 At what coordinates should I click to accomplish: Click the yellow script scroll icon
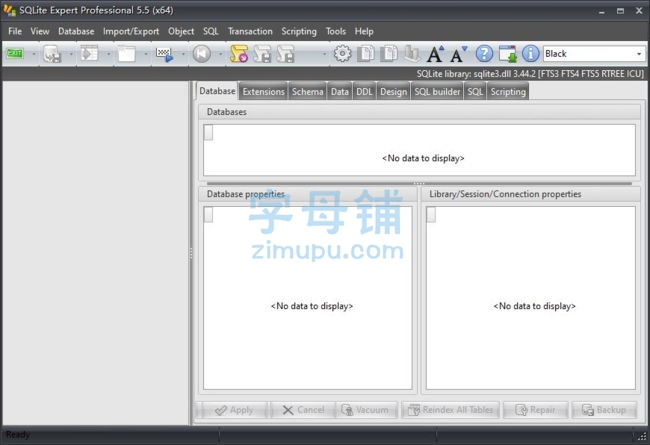pos(239,54)
